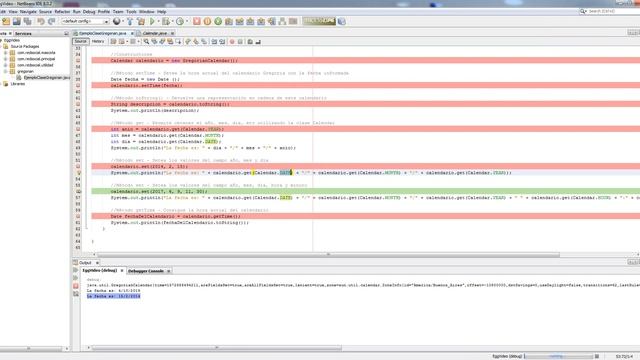This screenshot has width=640, height=360.
Task: Click the Step Over debugger icon
Action: click(x=229, y=21)
